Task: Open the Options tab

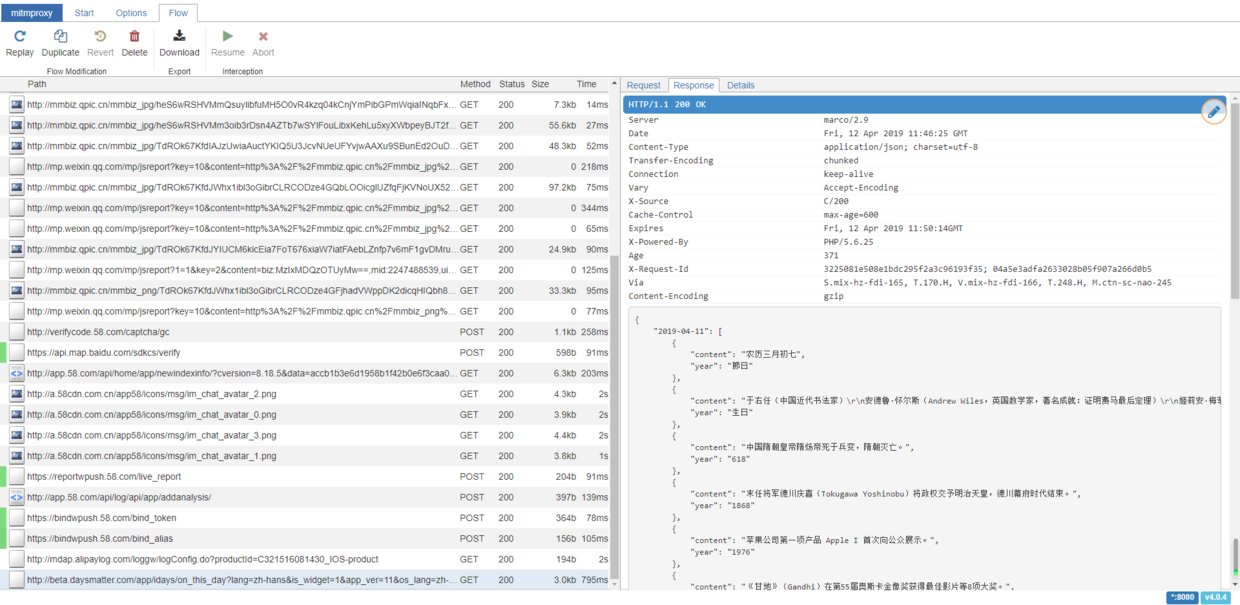Action: 131,13
